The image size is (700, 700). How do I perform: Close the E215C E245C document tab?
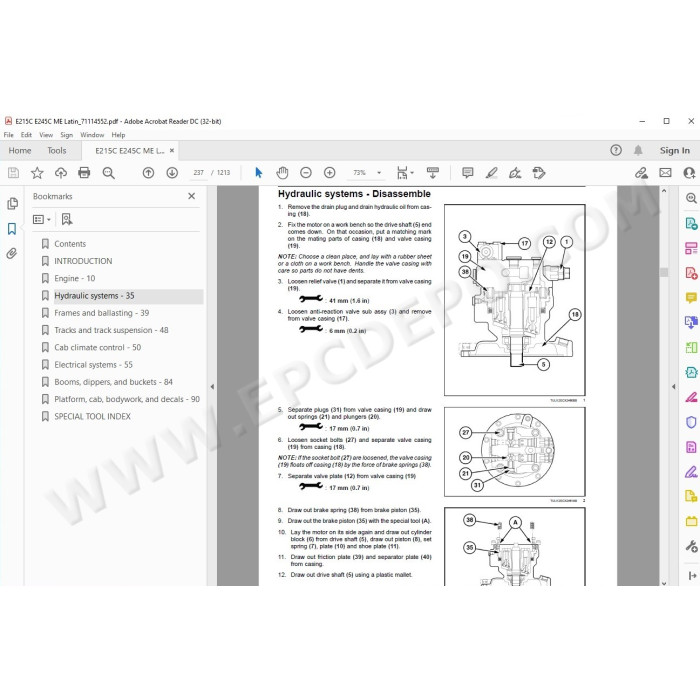[x=172, y=151]
